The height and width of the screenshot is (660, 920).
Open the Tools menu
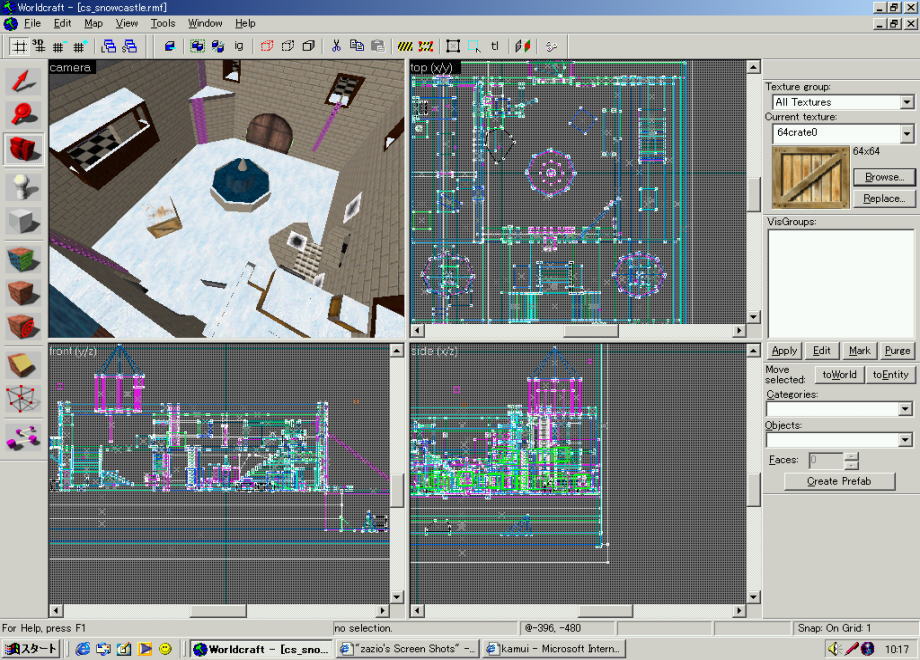click(x=162, y=23)
